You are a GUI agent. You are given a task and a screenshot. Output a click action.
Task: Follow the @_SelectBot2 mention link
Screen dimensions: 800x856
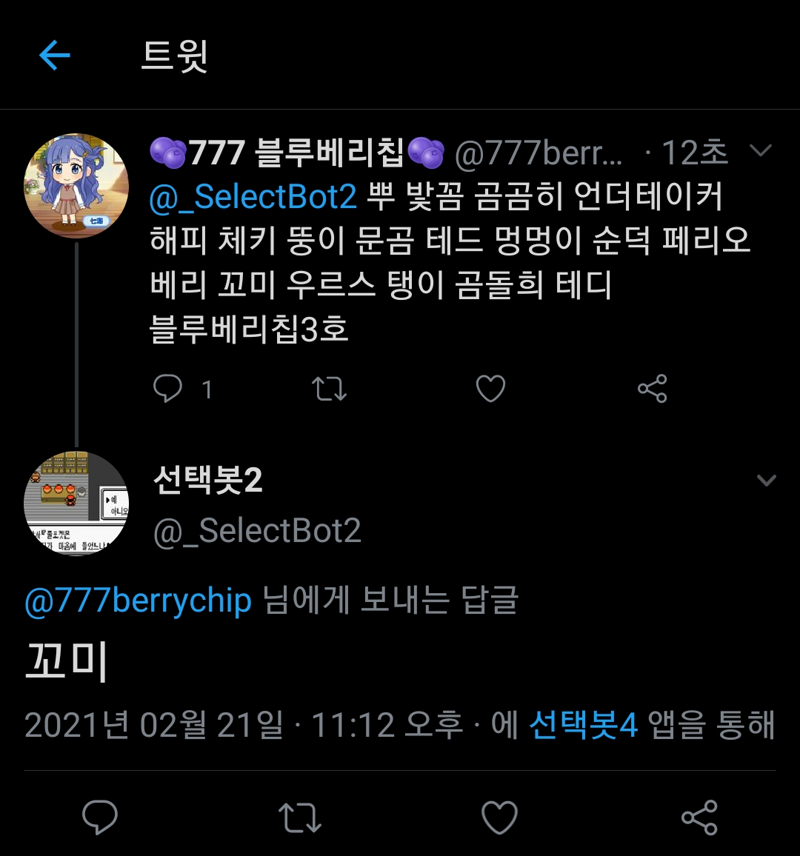click(x=252, y=196)
